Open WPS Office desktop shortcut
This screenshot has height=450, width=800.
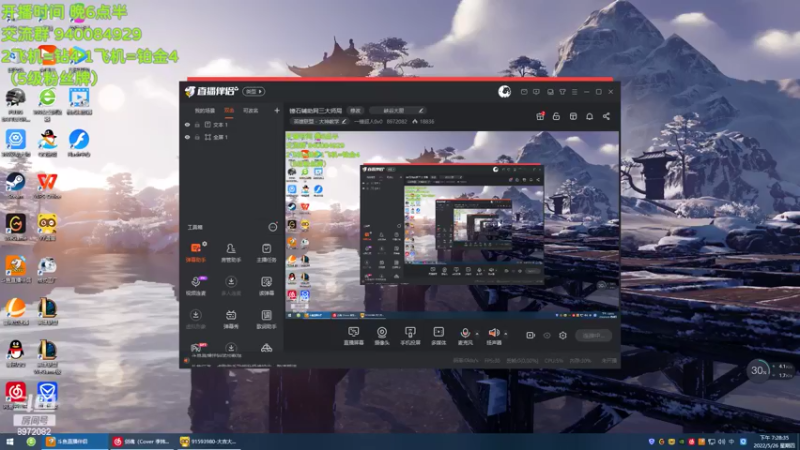tap(47, 185)
